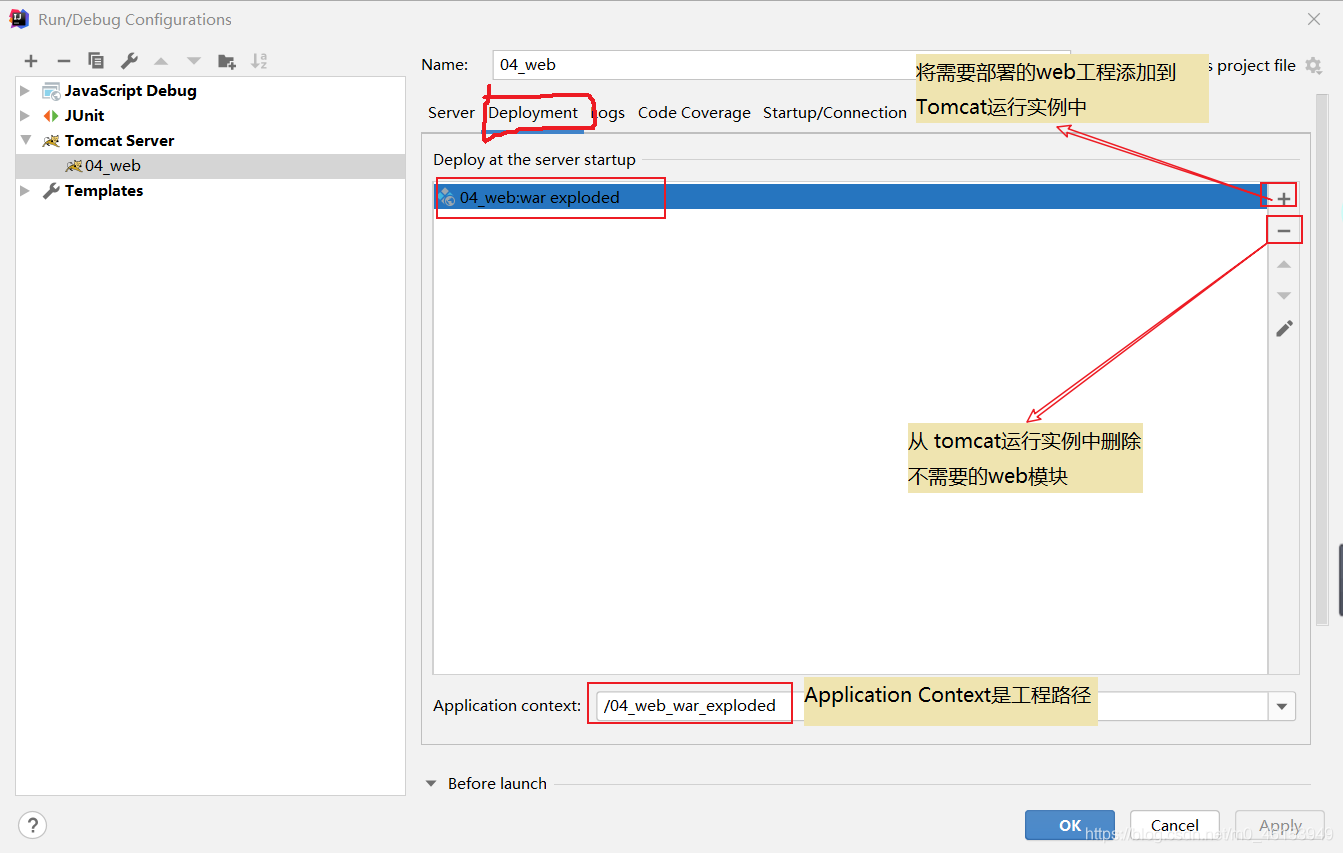Switch to Startup/Connection tab
This screenshot has height=853, width=1343.
pos(835,112)
